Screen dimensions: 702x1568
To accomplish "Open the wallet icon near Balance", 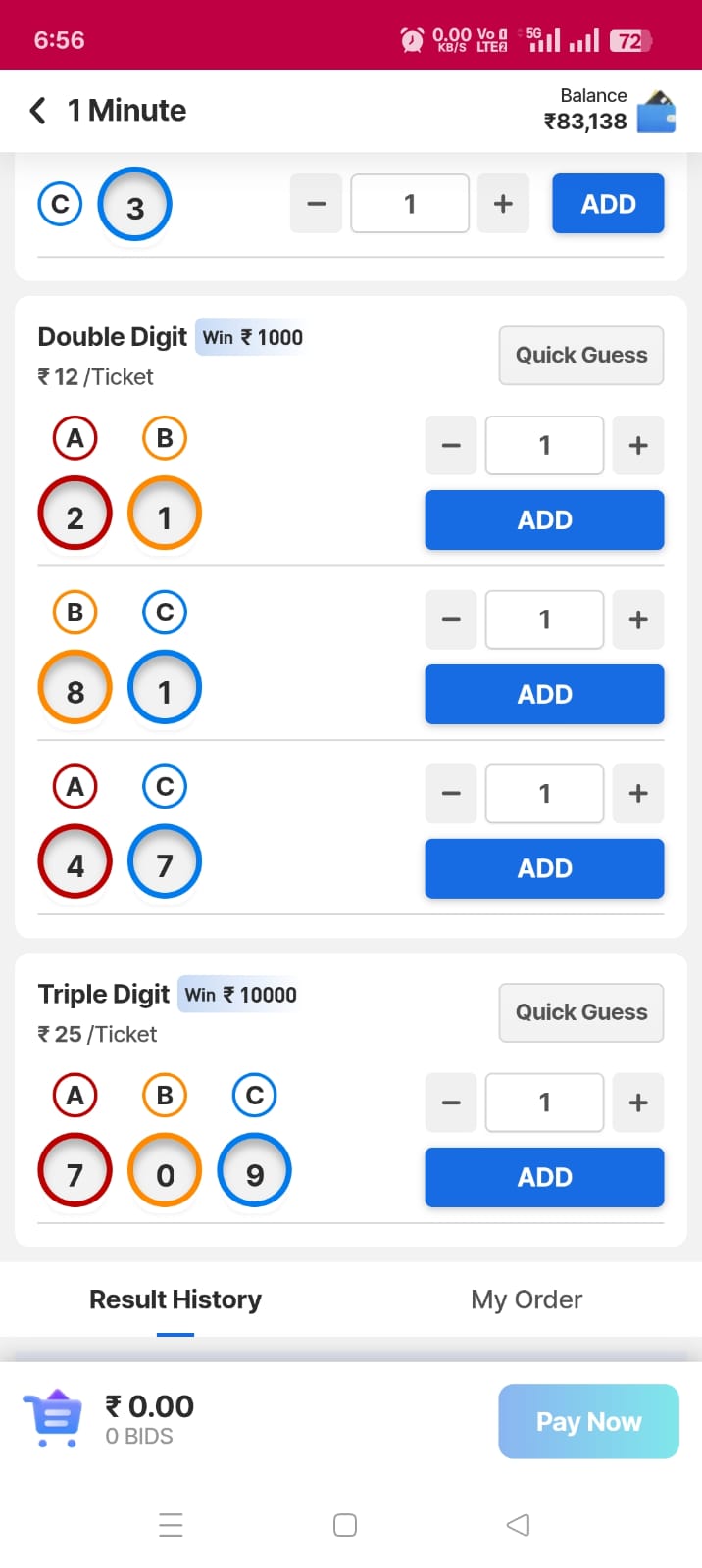I will tap(656, 112).
